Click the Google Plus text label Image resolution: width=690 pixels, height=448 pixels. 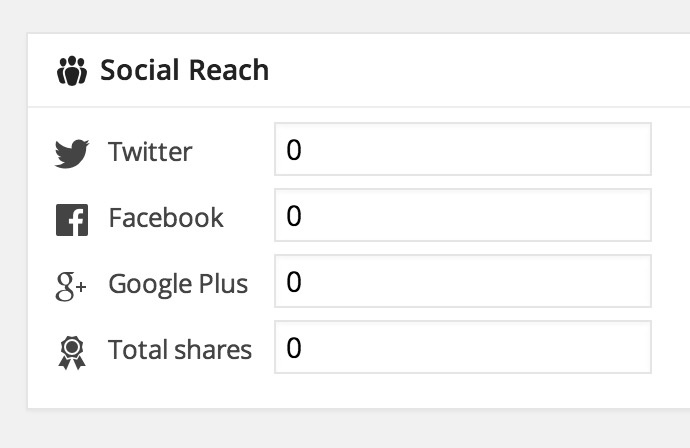(178, 284)
